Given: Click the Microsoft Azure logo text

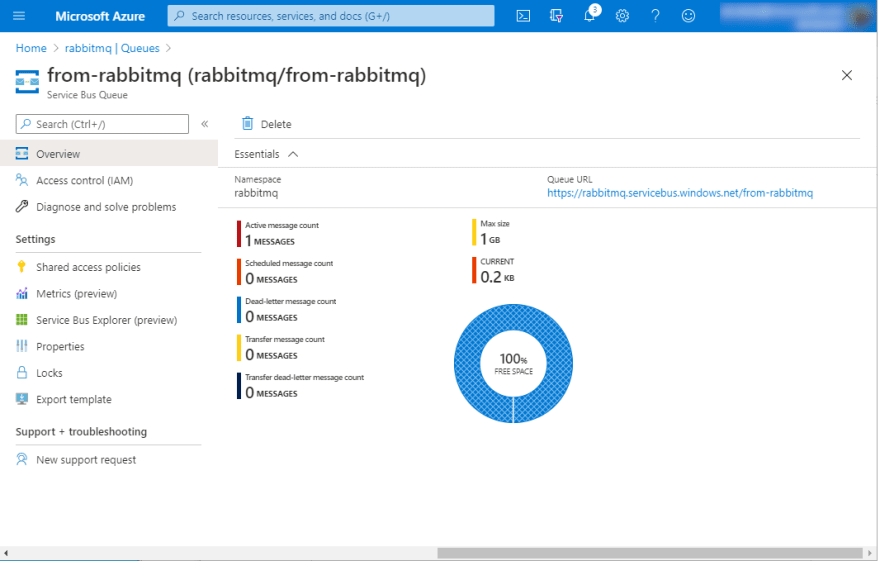Looking at the screenshot, I should point(100,16).
